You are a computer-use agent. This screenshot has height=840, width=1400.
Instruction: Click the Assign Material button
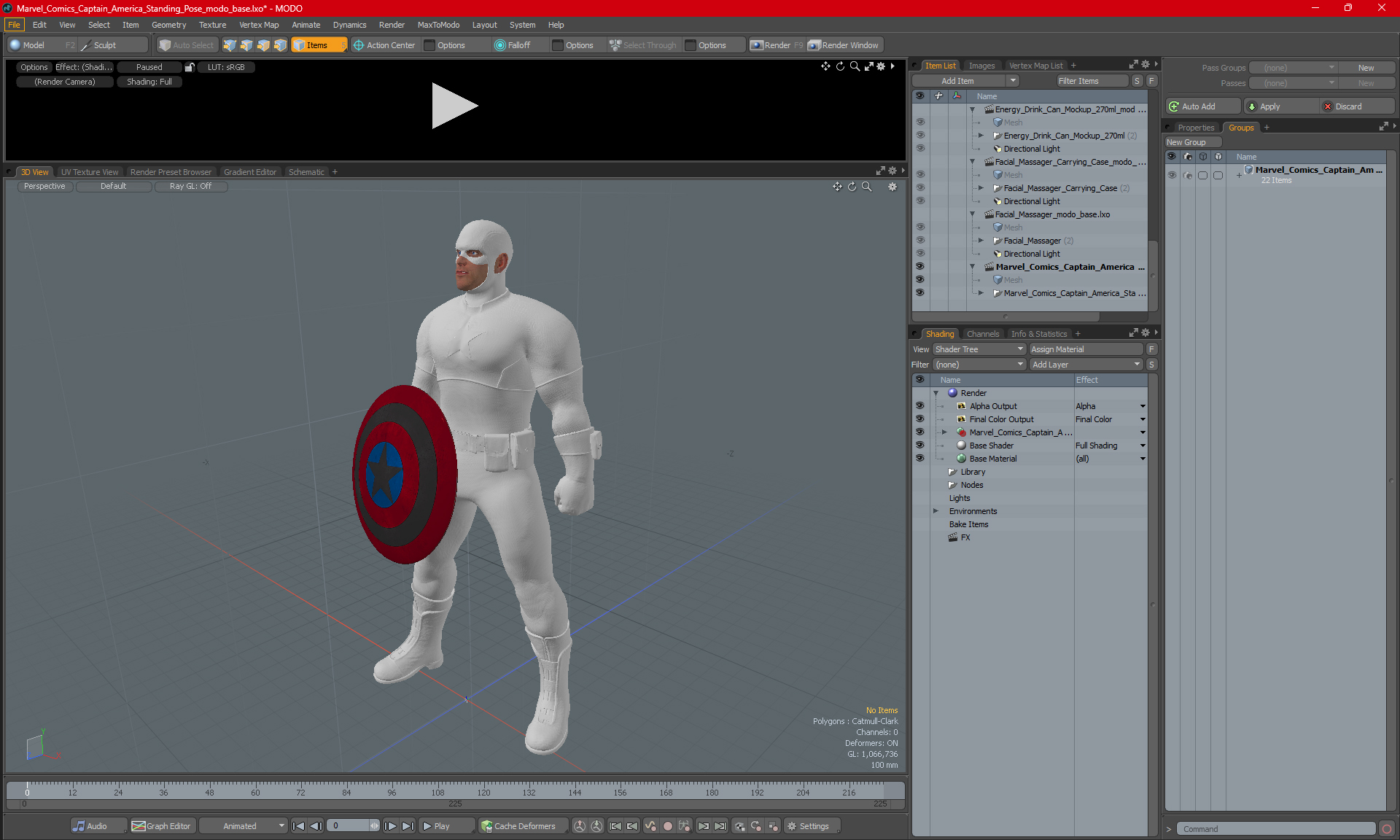(x=1086, y=349)
